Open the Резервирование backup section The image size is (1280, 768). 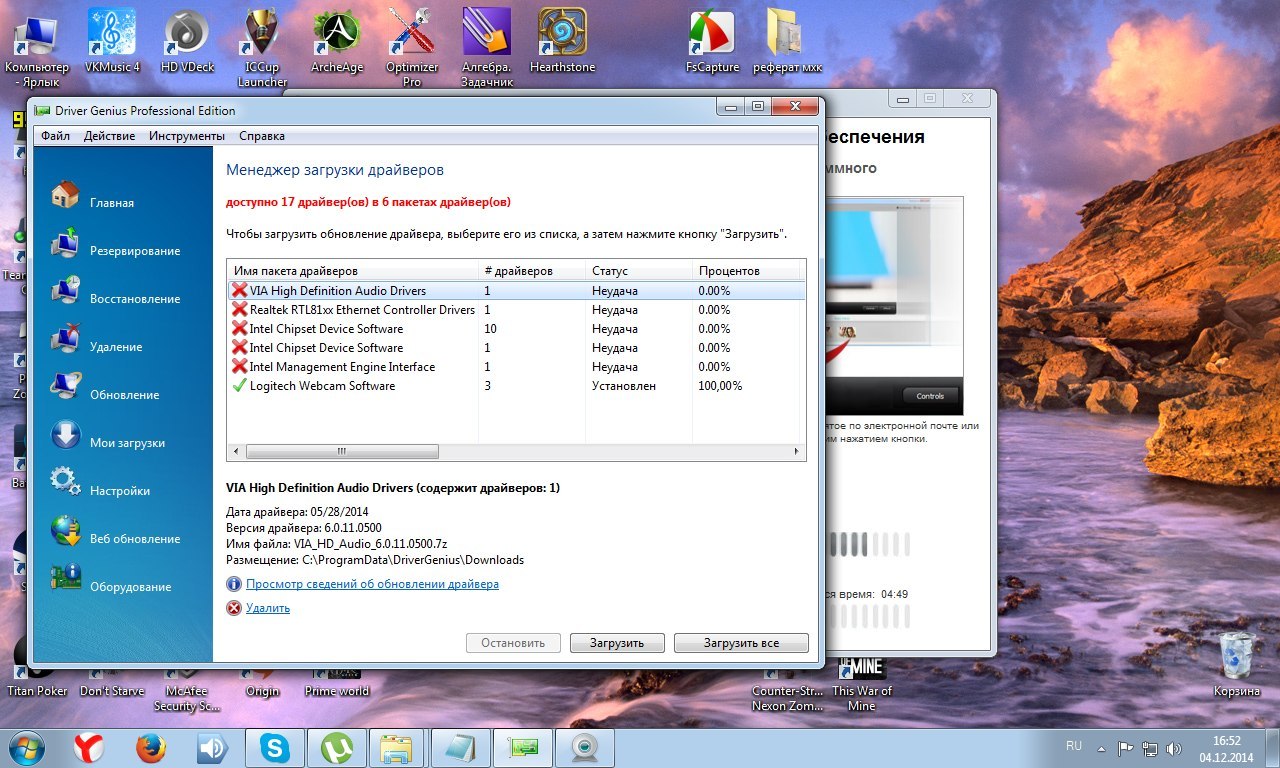point(65,243)
